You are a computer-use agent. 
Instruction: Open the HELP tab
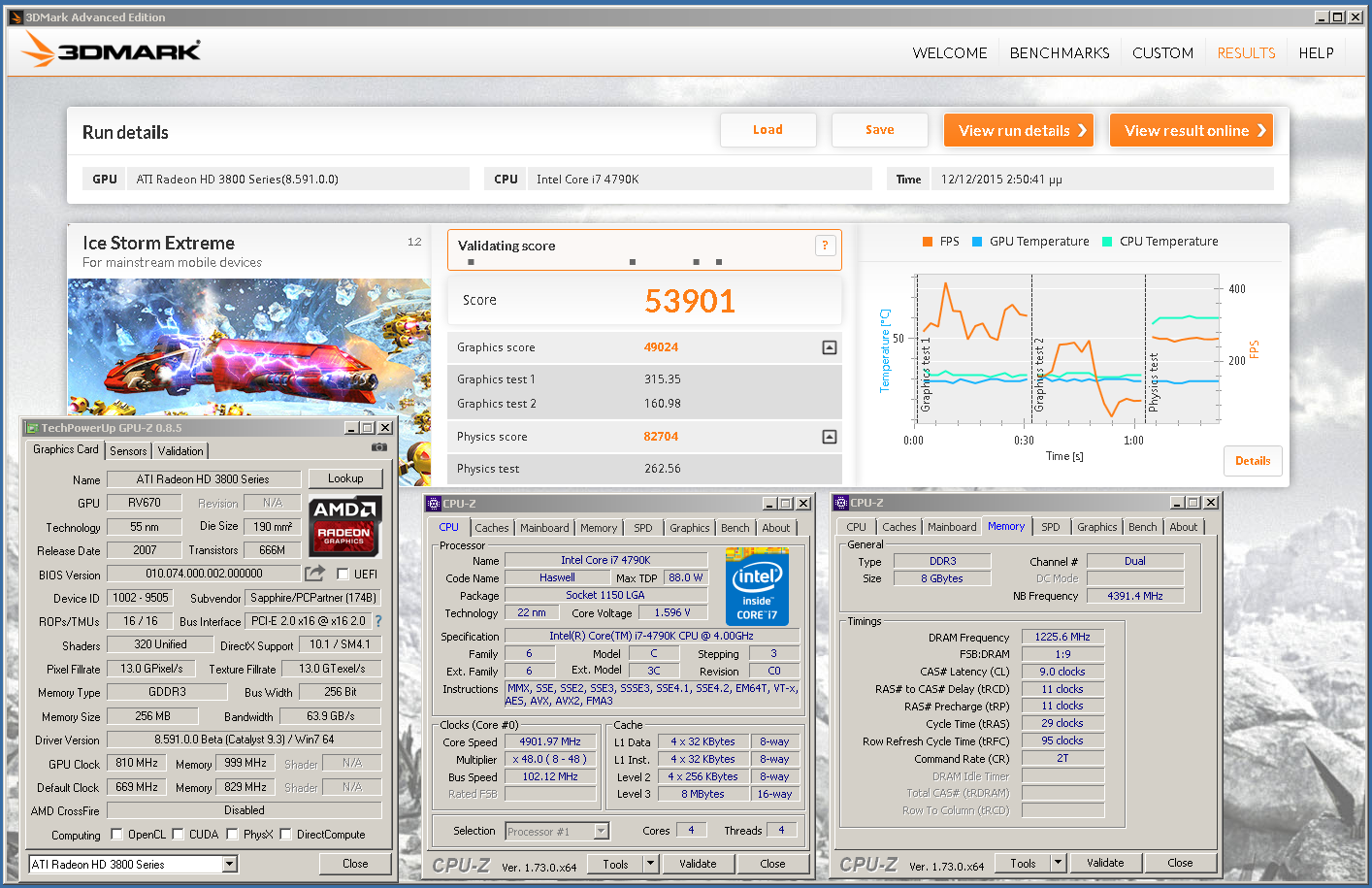[1316, 53]
